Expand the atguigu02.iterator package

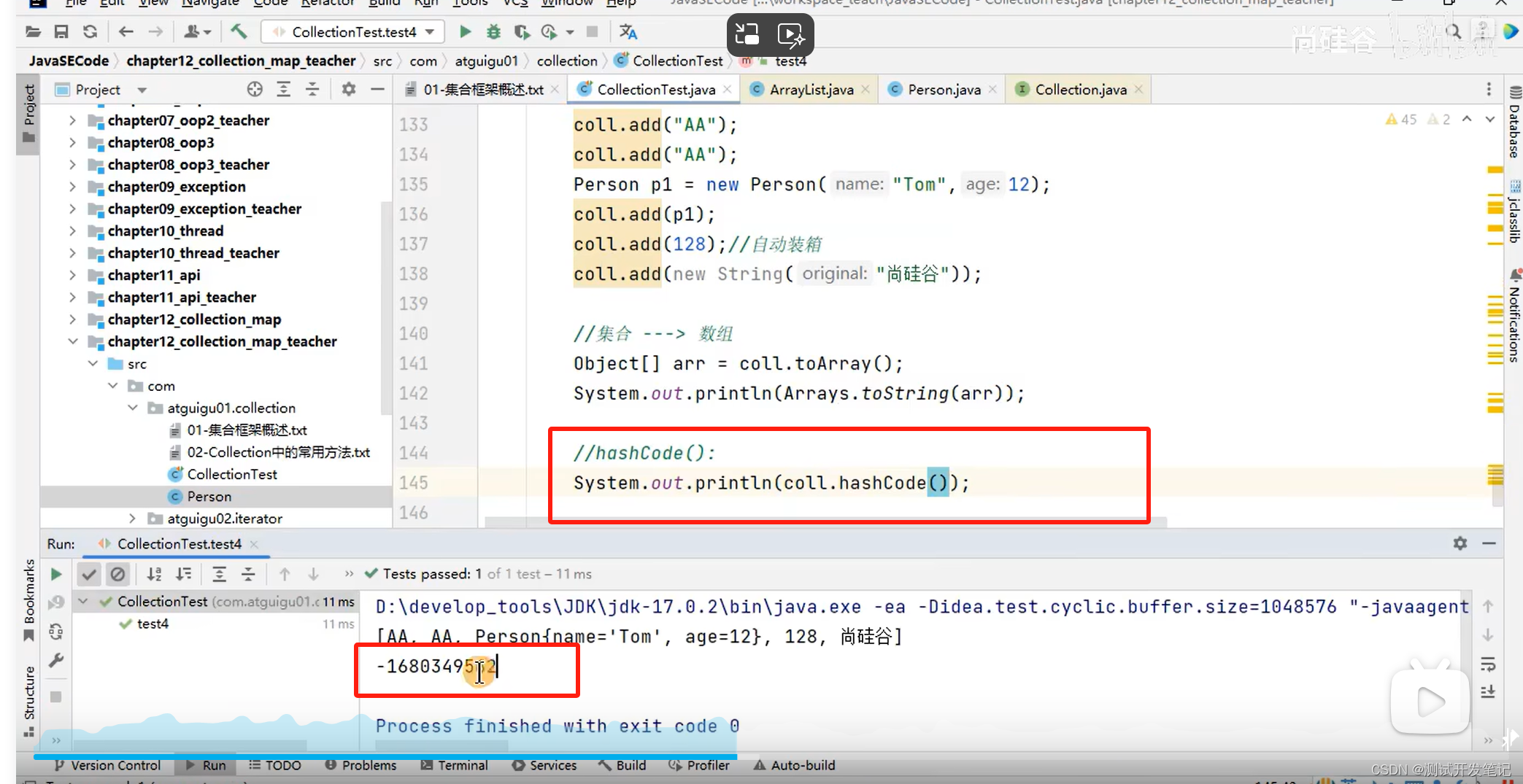[132, 519]
